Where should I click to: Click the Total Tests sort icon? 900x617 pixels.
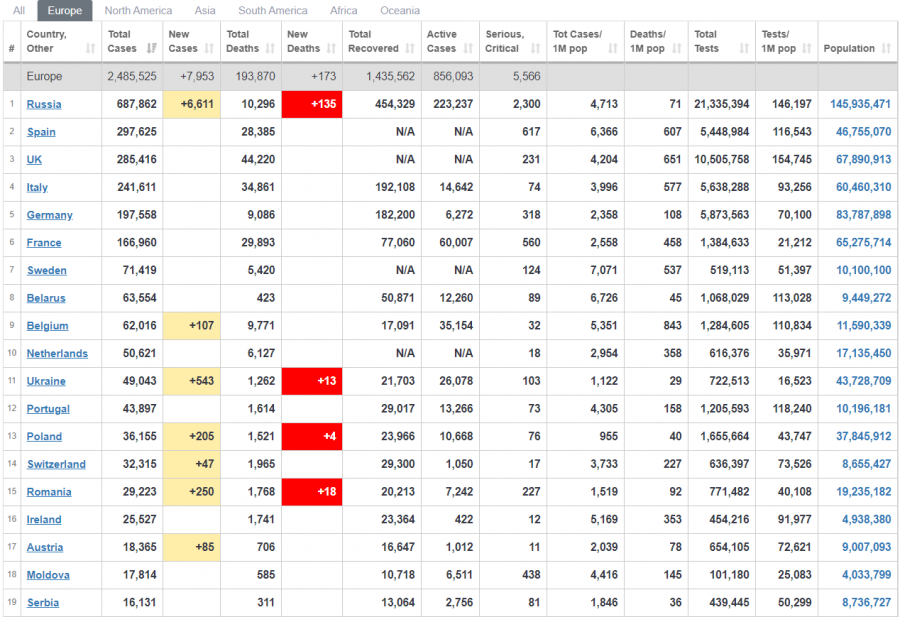click(744, 48)
